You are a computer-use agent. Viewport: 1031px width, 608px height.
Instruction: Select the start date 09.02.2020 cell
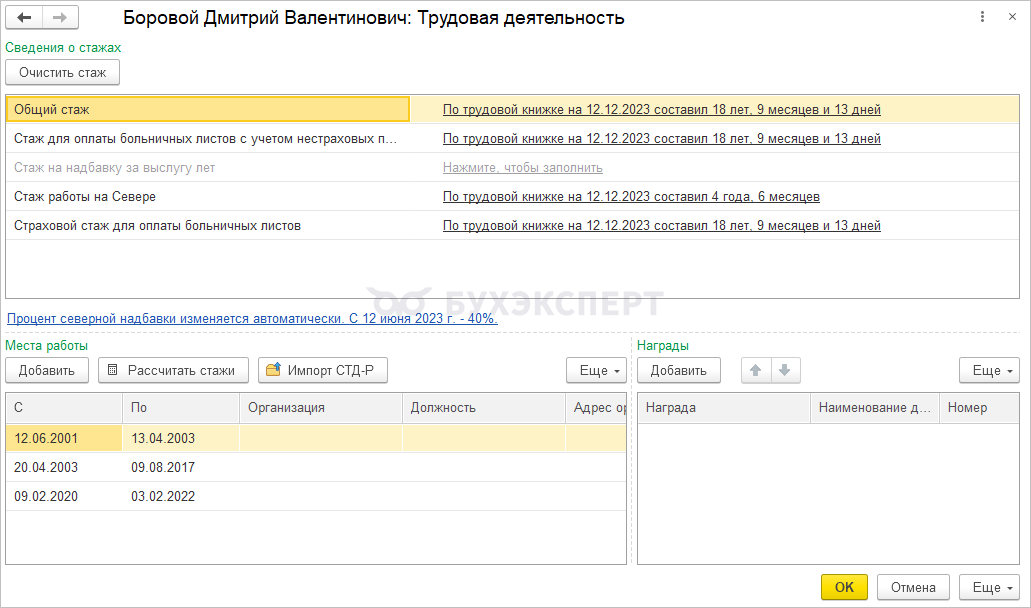click(x=64, y=496)
